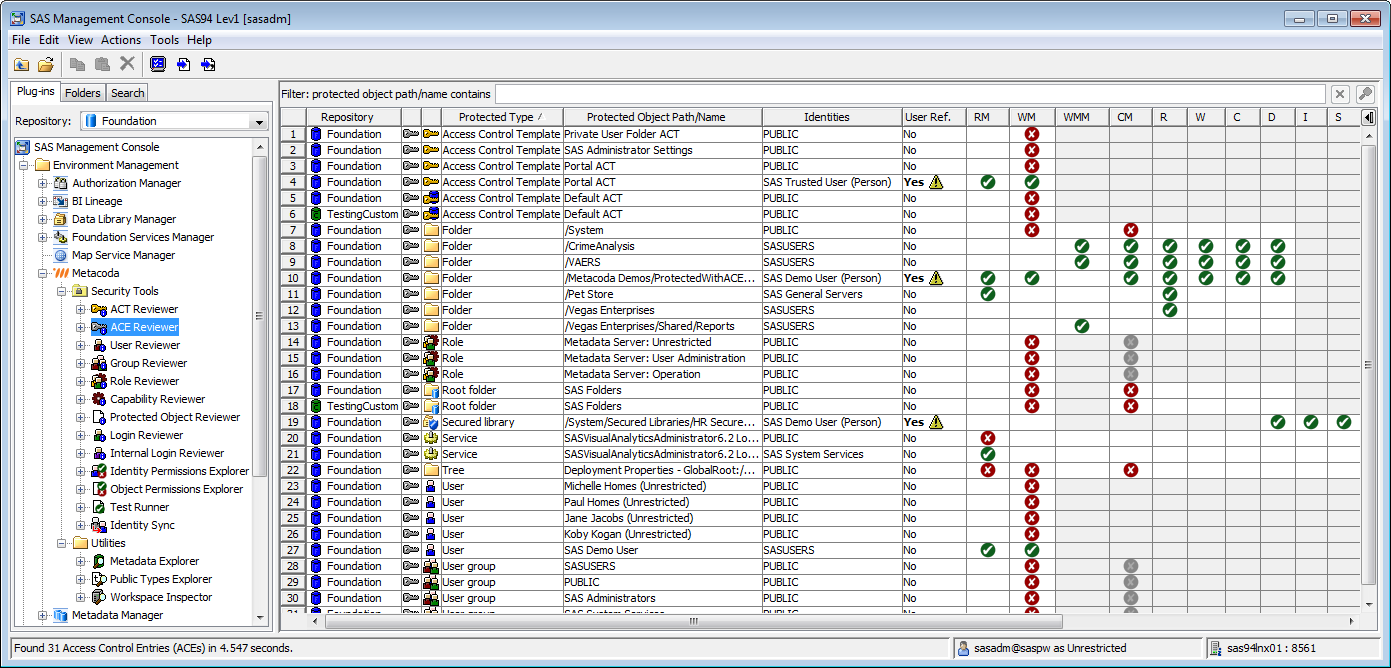Open the Edit menu
Viewport: 1391px width, 668px height.
pyautogui.click(x=49, y=40)
